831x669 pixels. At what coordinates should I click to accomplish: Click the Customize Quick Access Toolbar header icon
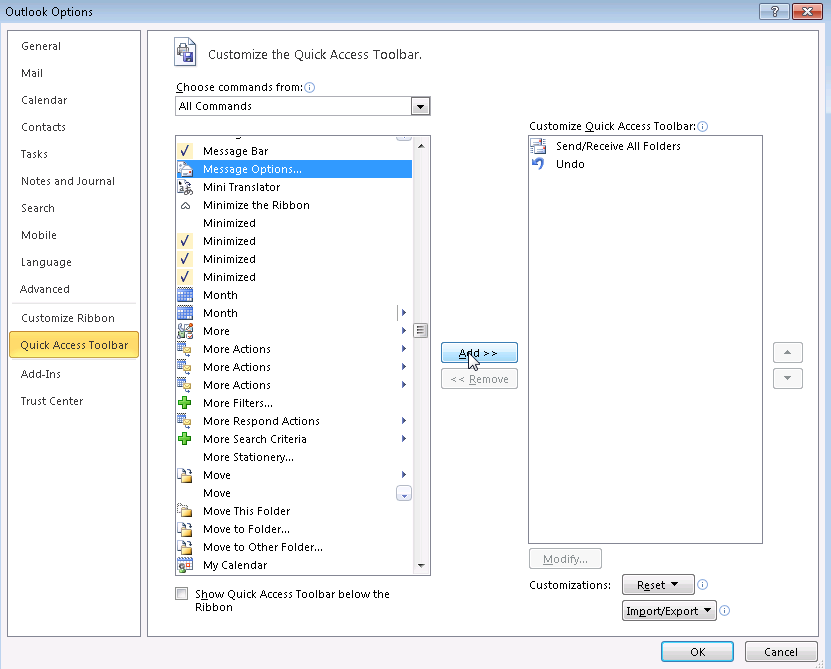[185, 52]
